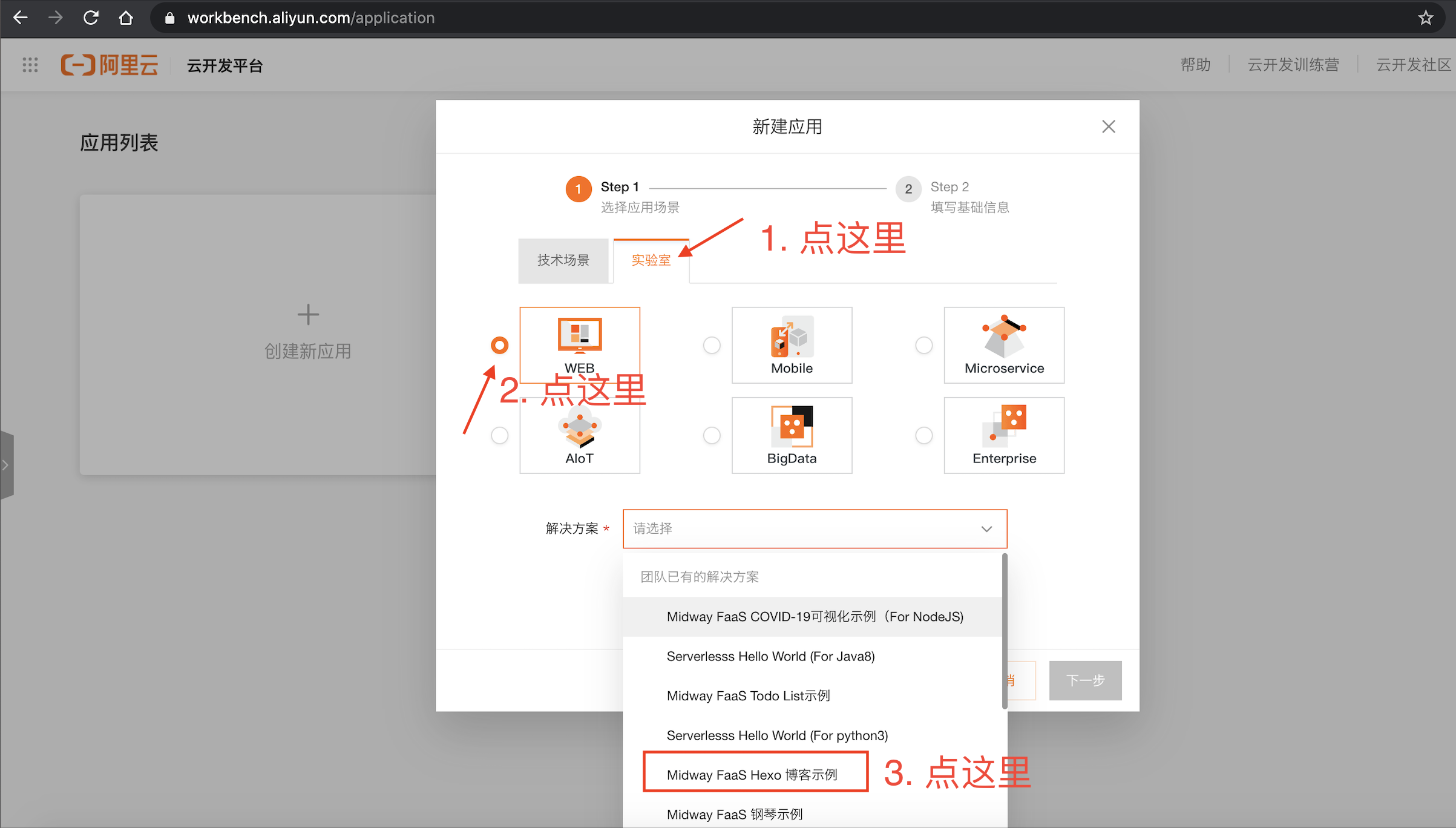Click the 下一步 button

tap(1085, 680)
